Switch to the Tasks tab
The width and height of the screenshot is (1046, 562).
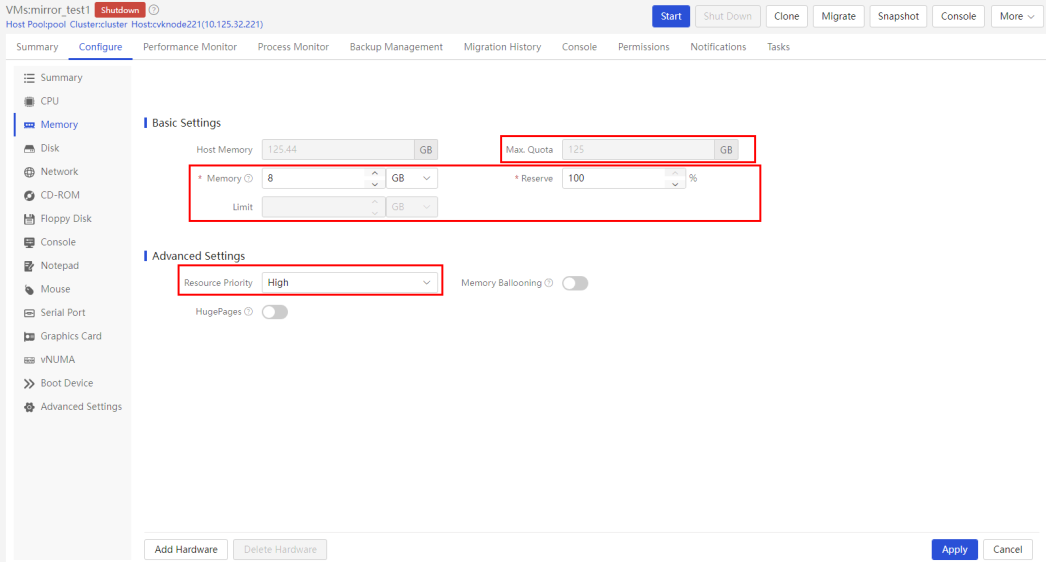(778, 47)
